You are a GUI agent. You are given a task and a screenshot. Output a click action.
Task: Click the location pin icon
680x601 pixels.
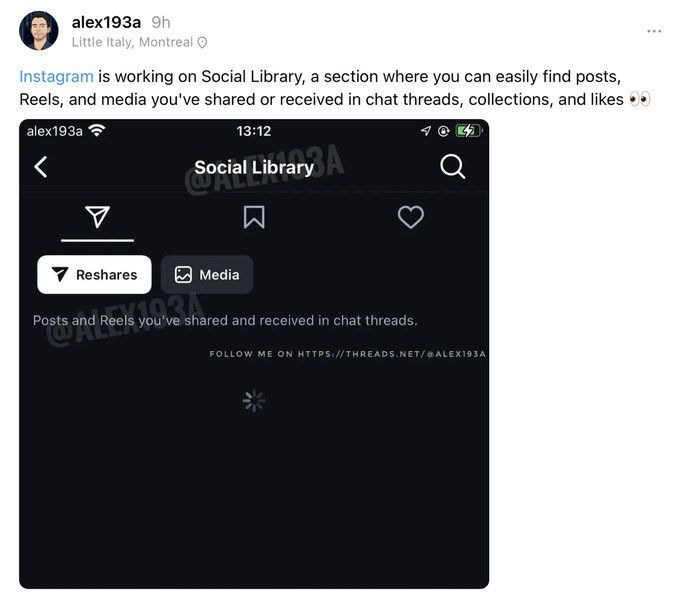coord(203,43)
